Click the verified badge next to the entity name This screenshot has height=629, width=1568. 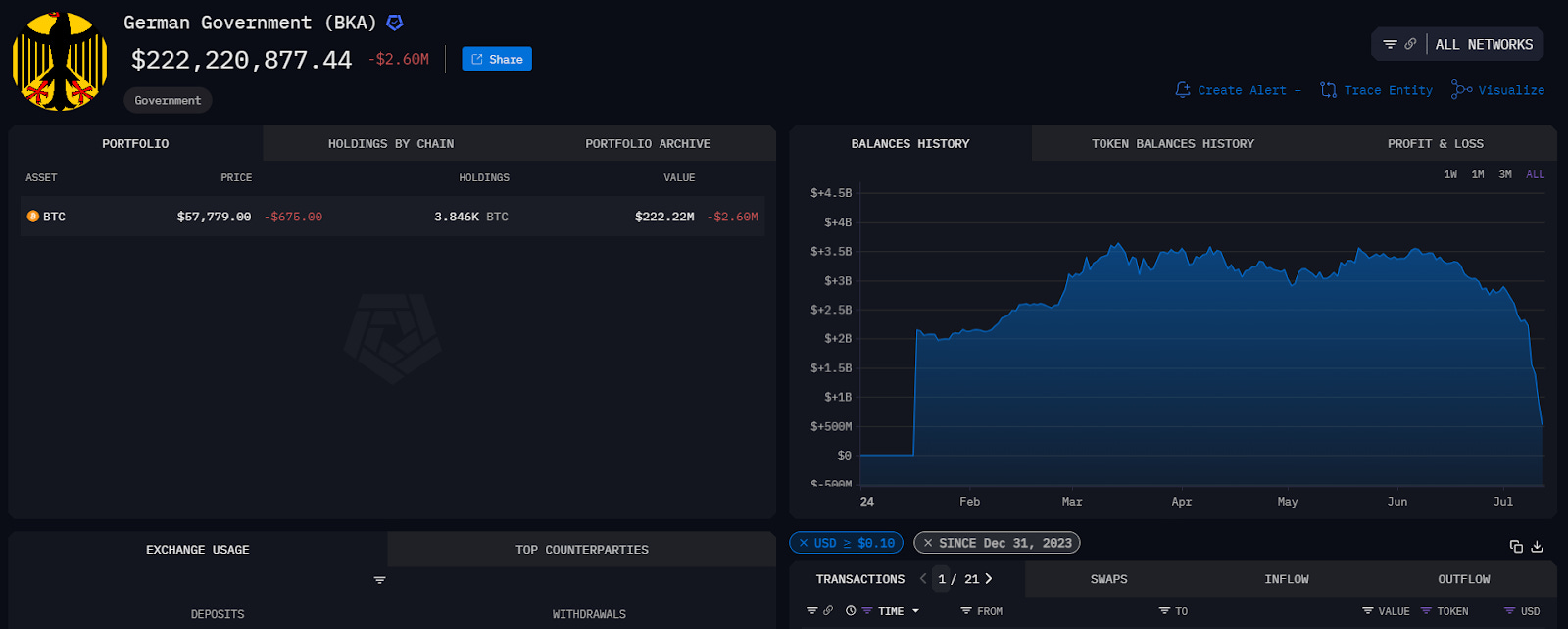point(395,23)
